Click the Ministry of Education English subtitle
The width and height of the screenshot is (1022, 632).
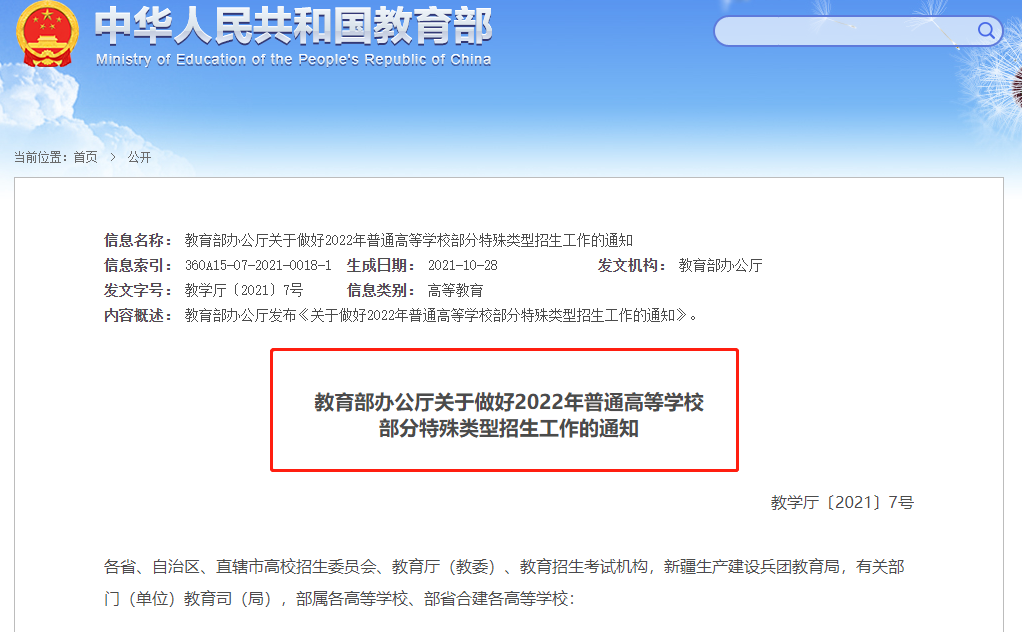(293, 59)
